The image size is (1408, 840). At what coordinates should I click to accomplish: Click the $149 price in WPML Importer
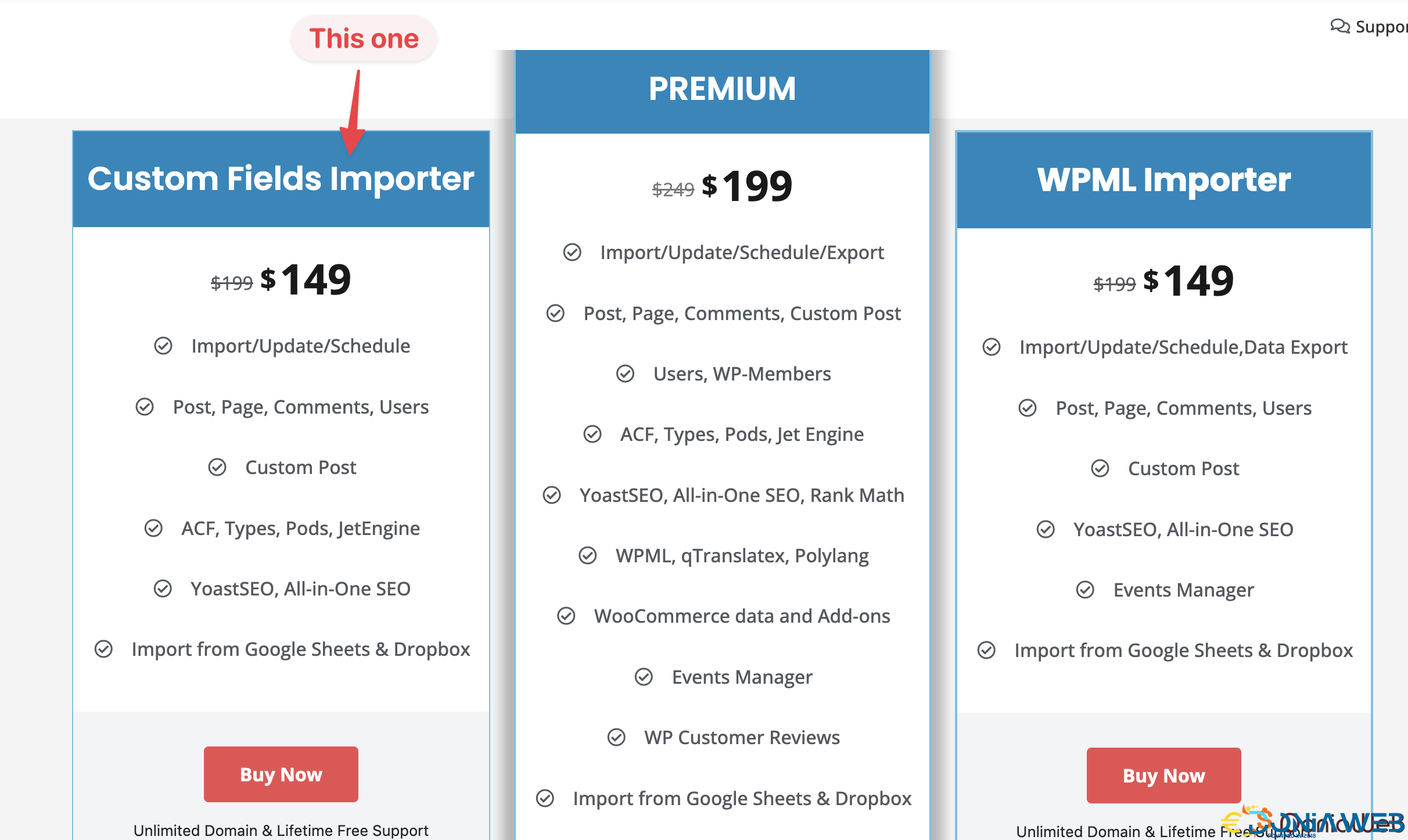click(1188, 281)
